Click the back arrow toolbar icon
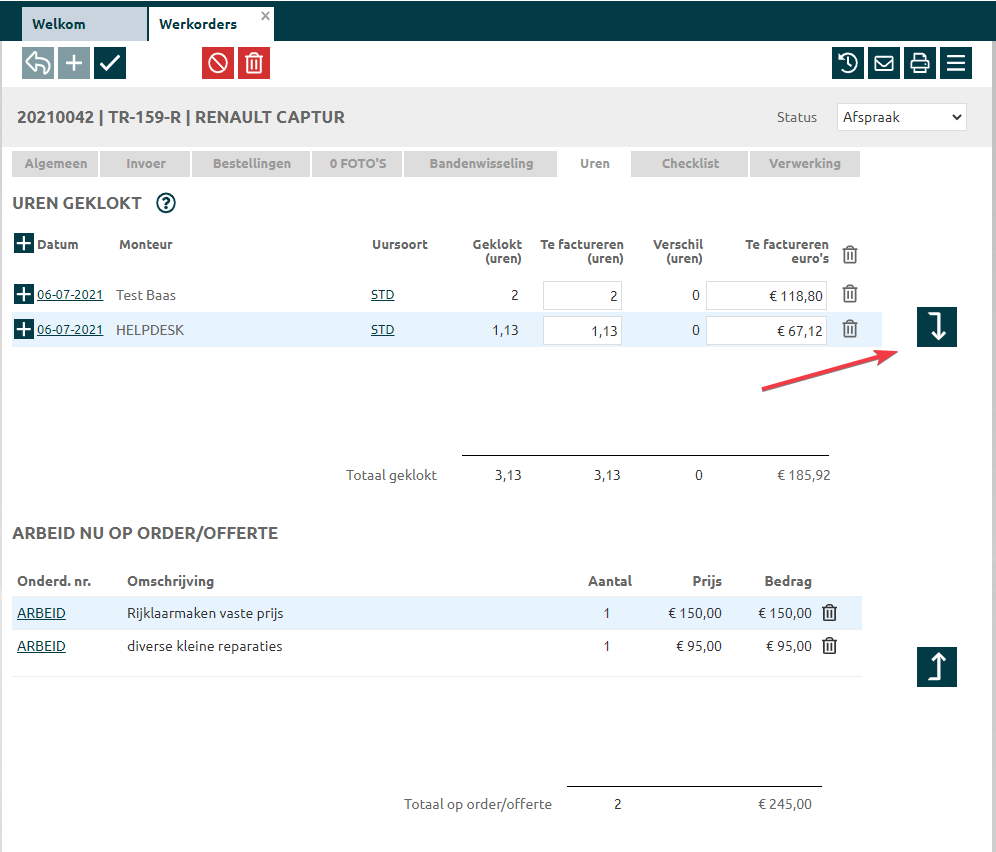 tap(38, 63)
